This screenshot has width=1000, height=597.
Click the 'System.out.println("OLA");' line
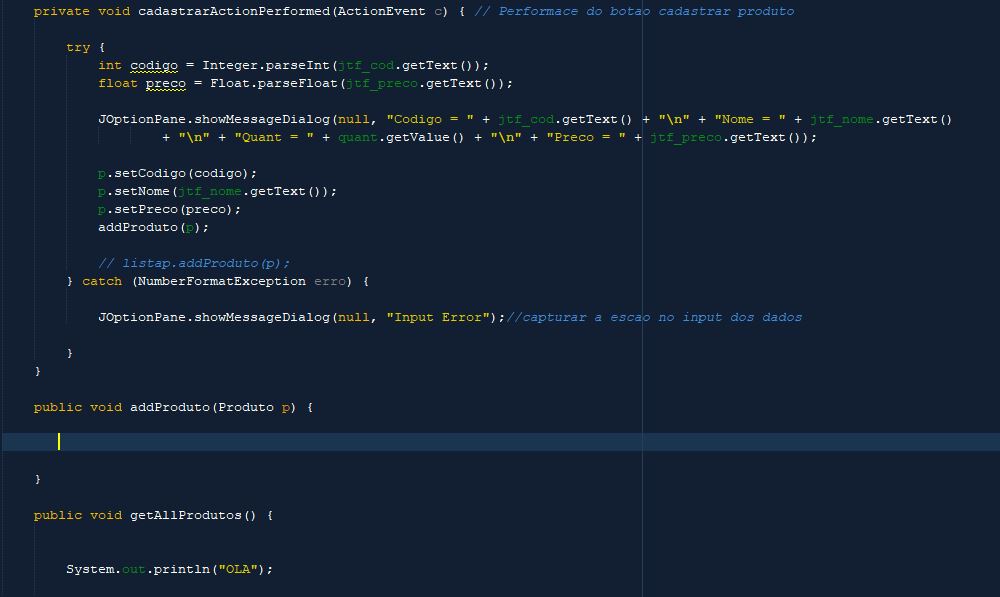coord(169,570)
